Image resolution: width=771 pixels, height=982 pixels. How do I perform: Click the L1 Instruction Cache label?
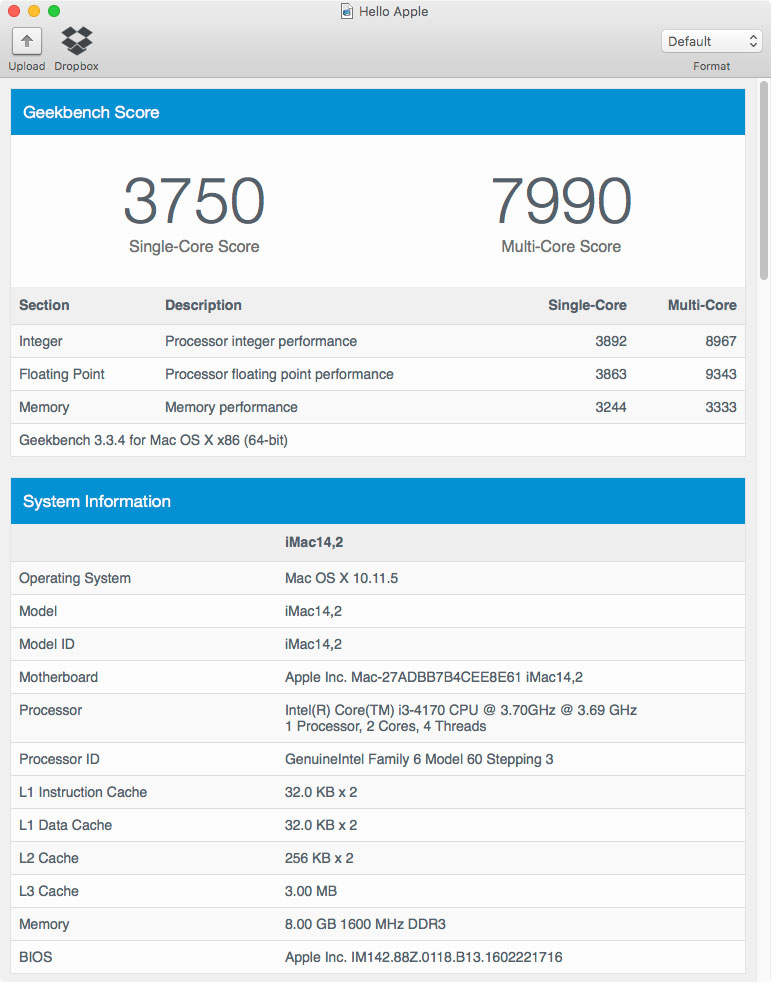[83, 792]
